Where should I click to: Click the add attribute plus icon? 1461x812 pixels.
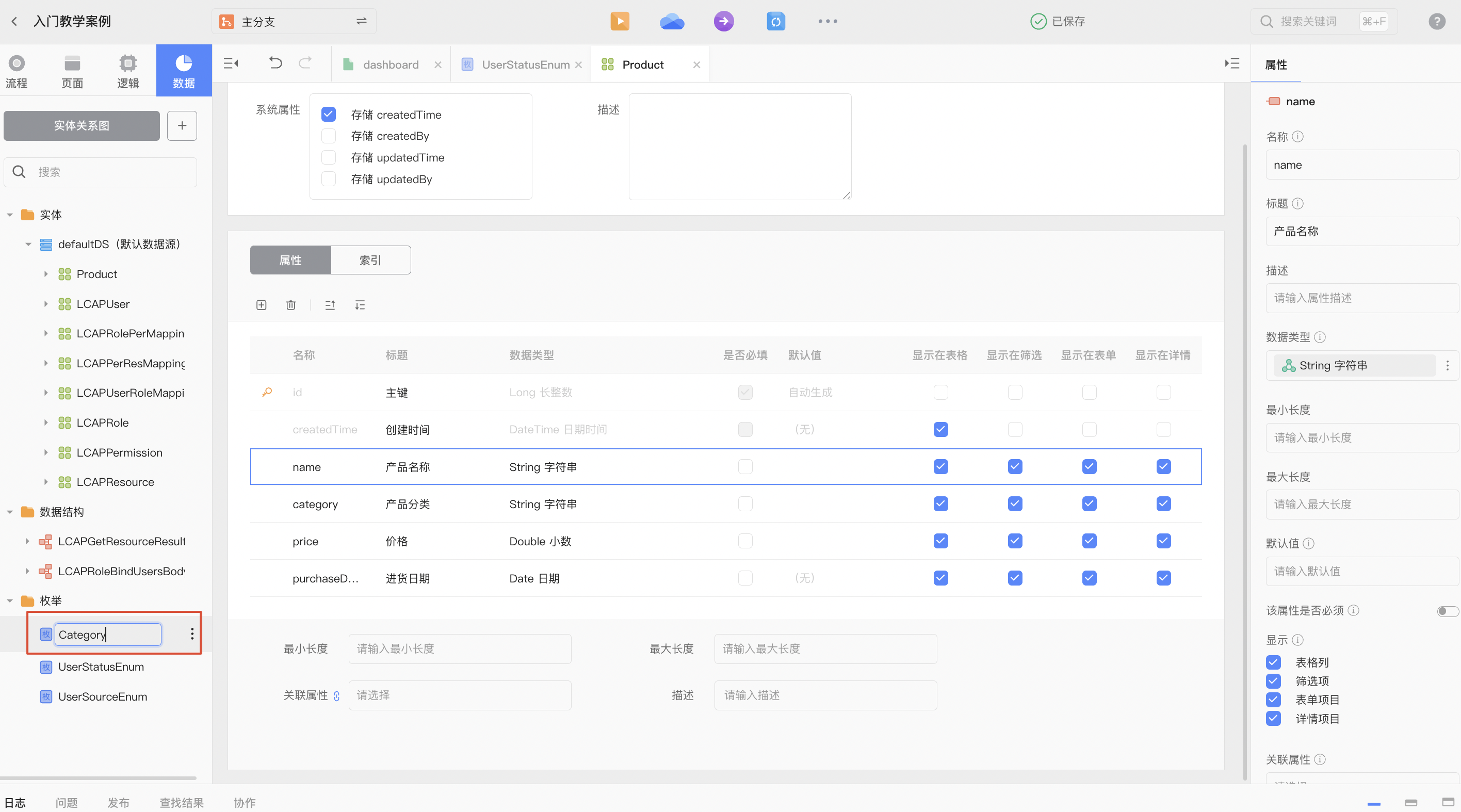click(x=262, y=305)
